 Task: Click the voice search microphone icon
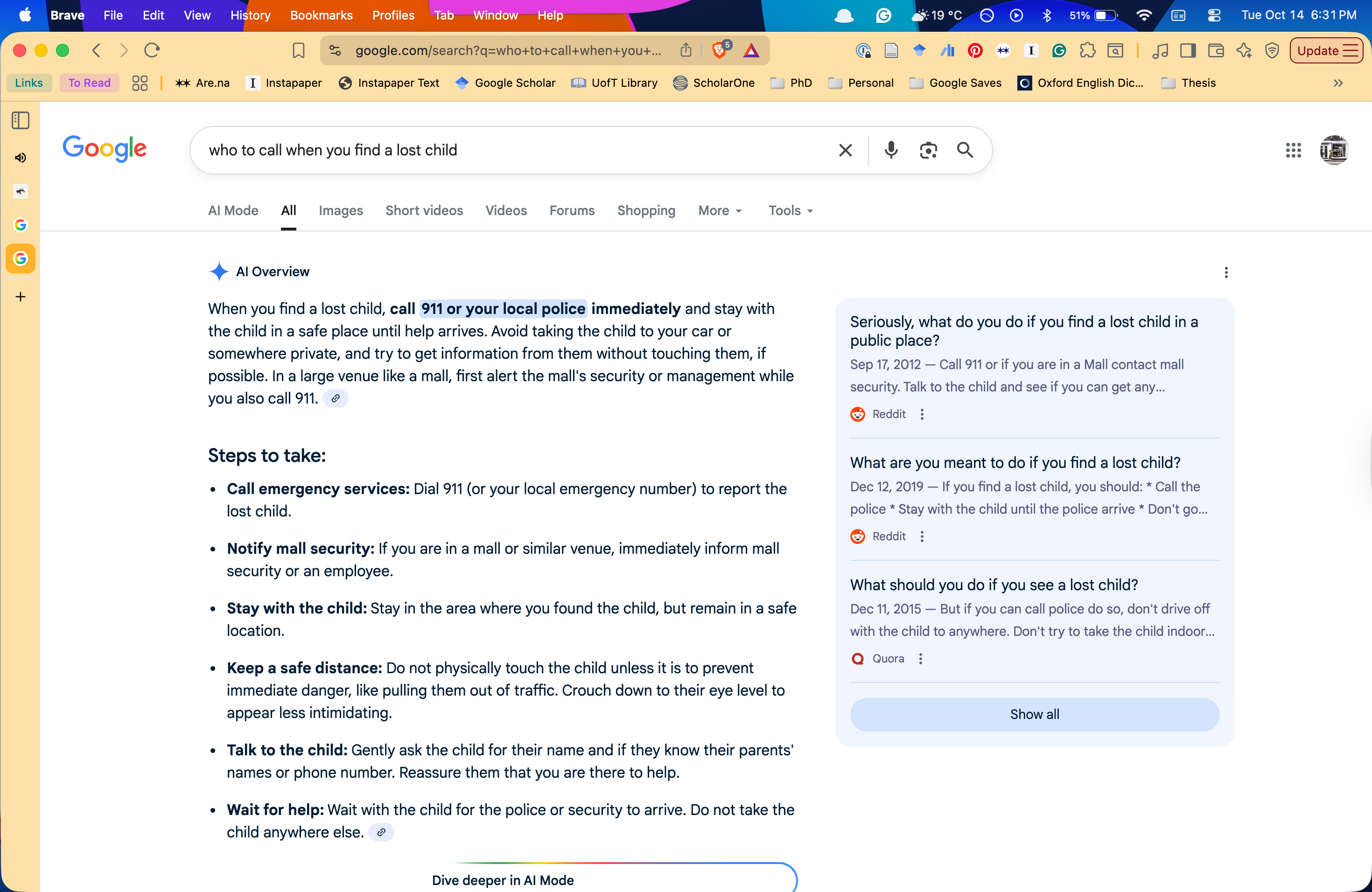coord(891,150)
